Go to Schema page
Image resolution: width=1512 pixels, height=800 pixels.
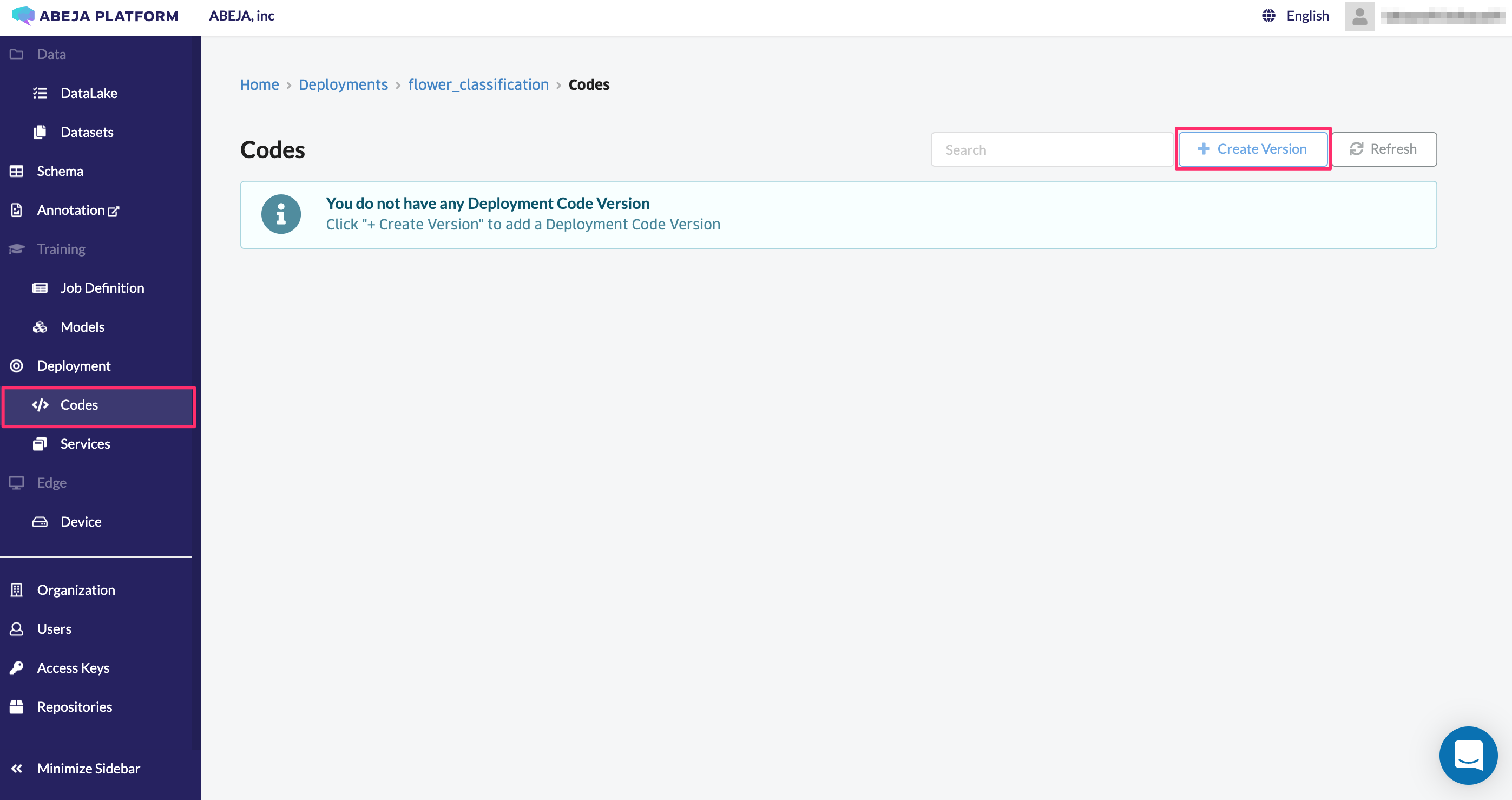click(x=60, y=171)
